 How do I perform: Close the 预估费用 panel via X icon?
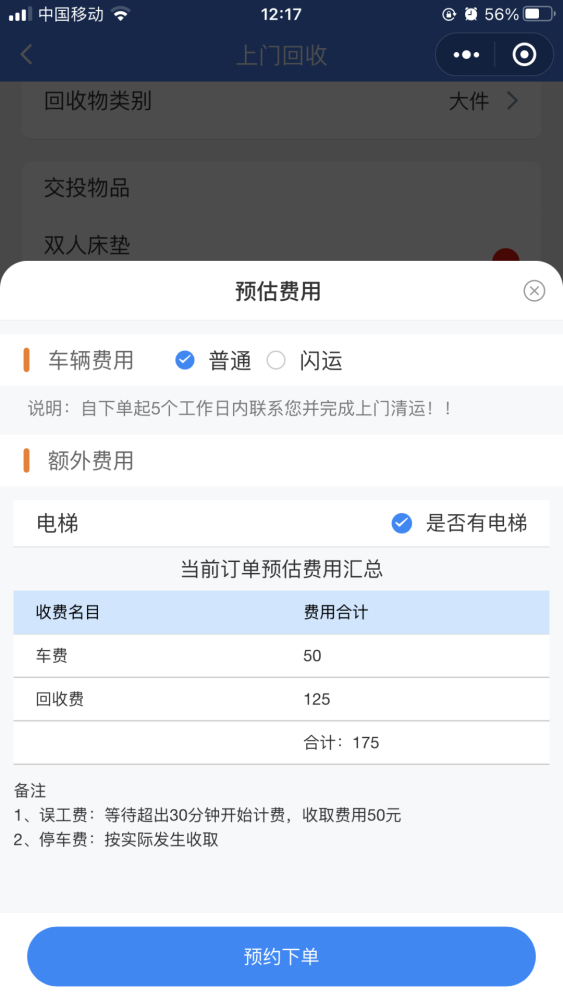(534, 291)
